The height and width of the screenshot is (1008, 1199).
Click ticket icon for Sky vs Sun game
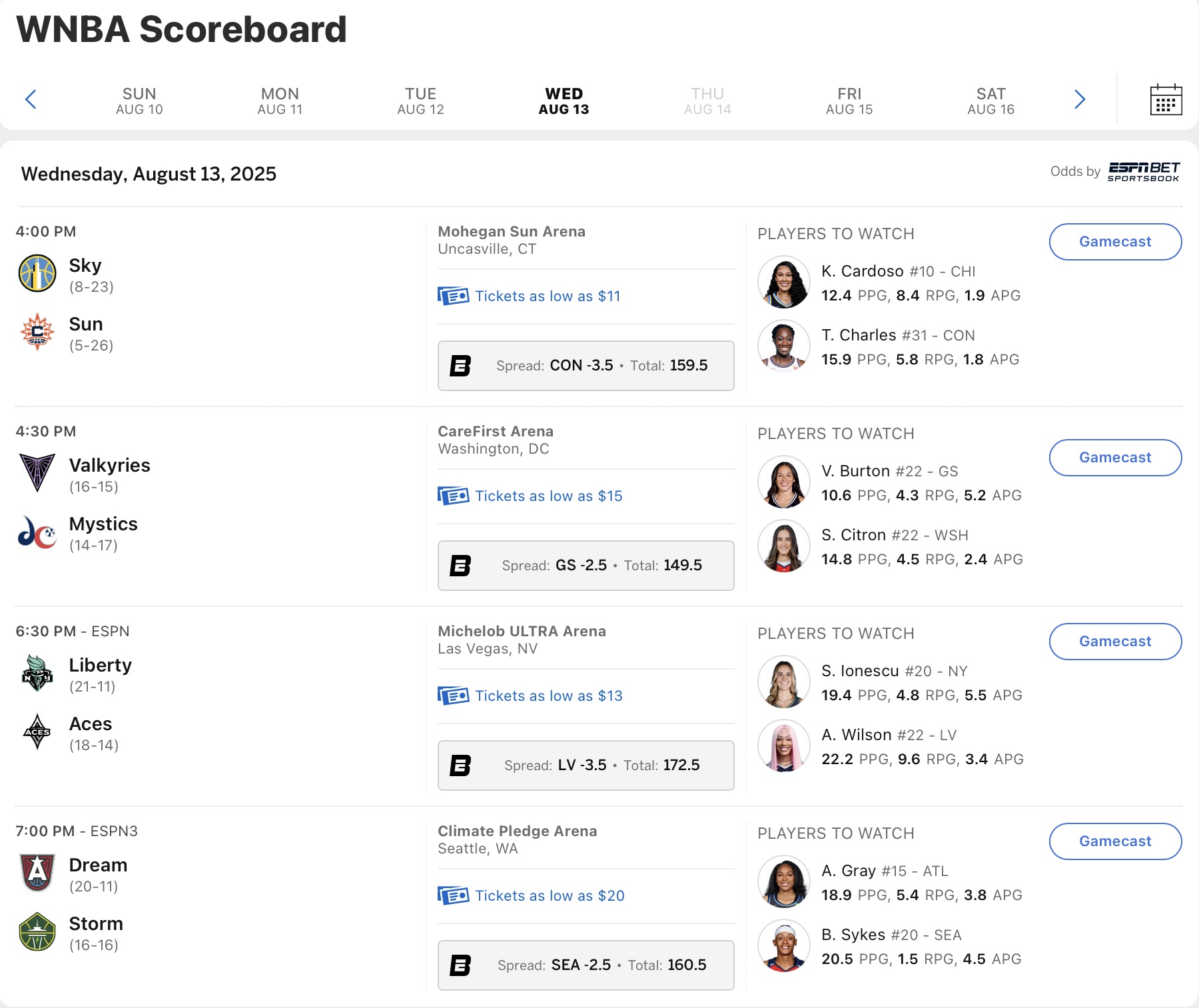pos(454,296)
